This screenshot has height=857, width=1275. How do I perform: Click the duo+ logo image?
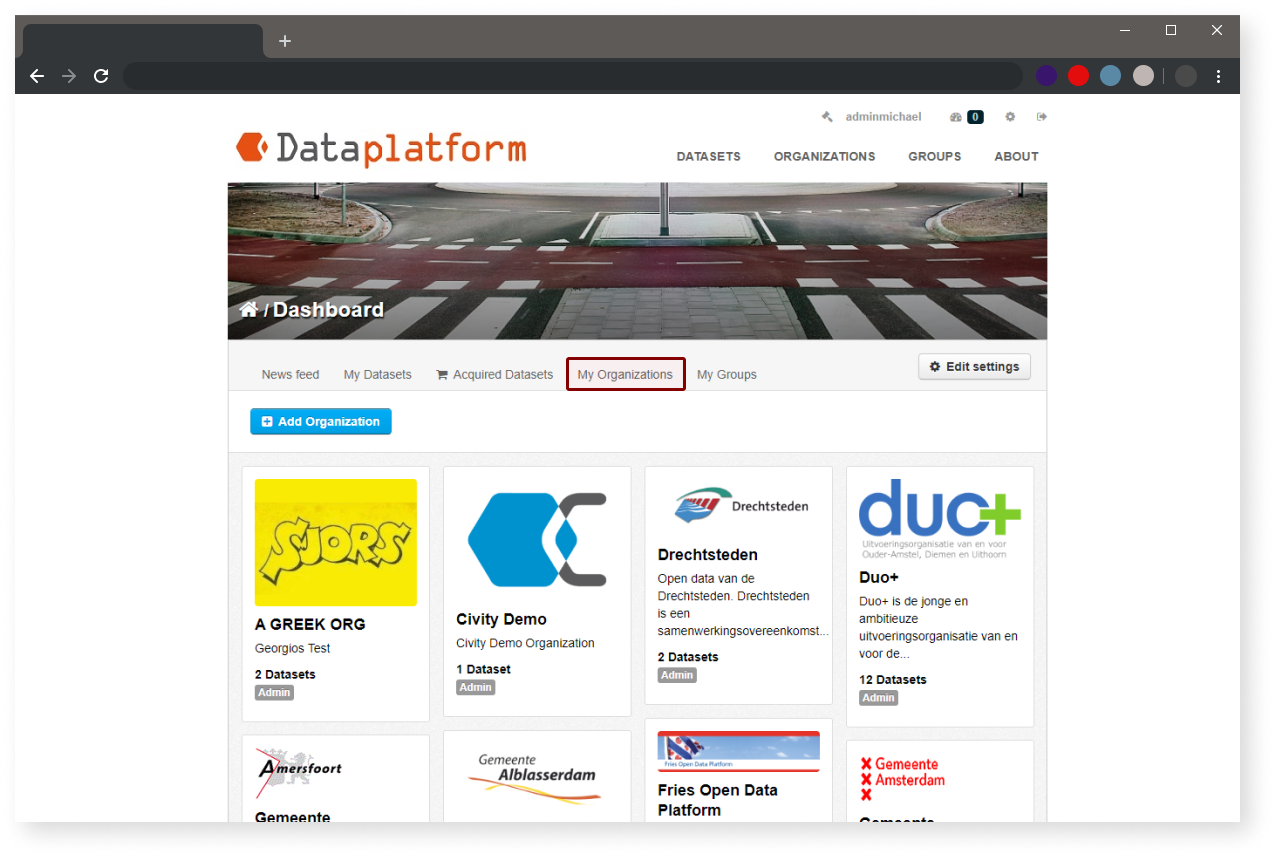940,519
